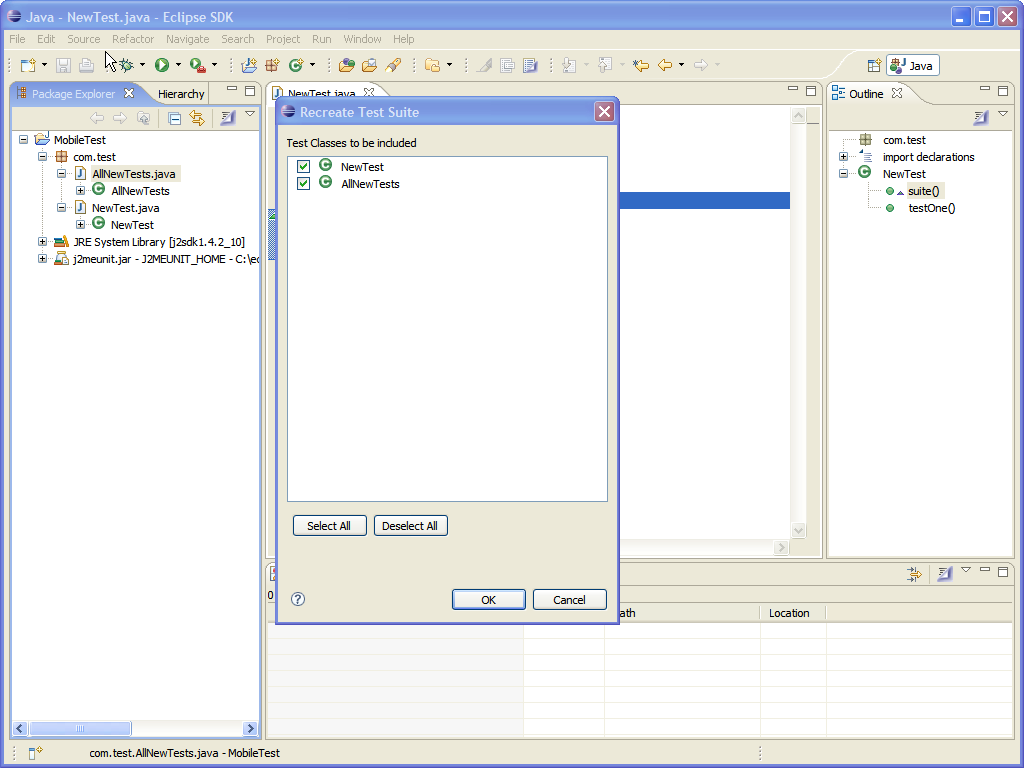
Task: Uncheck the NewTest class checkbox
Action: click(304, 167)
